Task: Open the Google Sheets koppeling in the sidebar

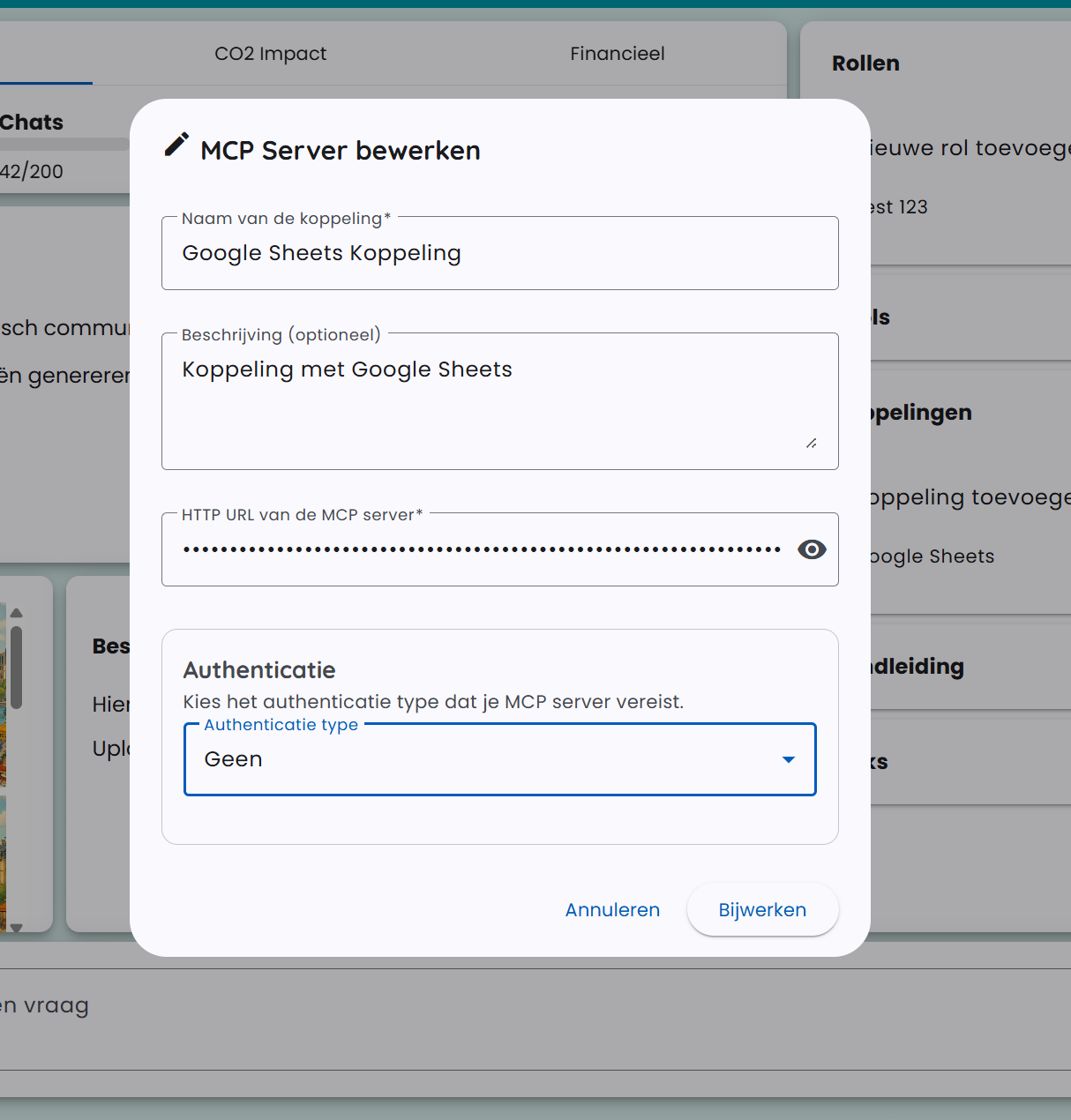Action: tap(932, 556)
